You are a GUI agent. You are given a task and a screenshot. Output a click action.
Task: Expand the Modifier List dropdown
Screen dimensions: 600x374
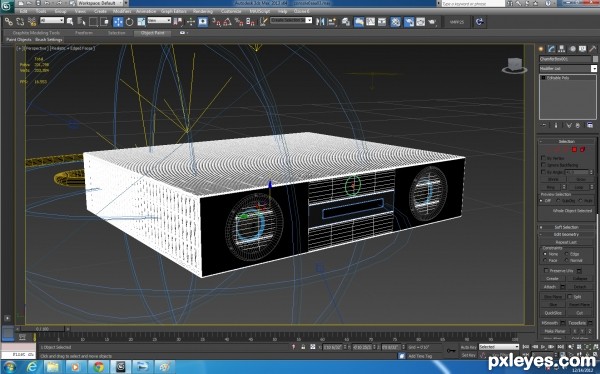(x=568, y=69)
